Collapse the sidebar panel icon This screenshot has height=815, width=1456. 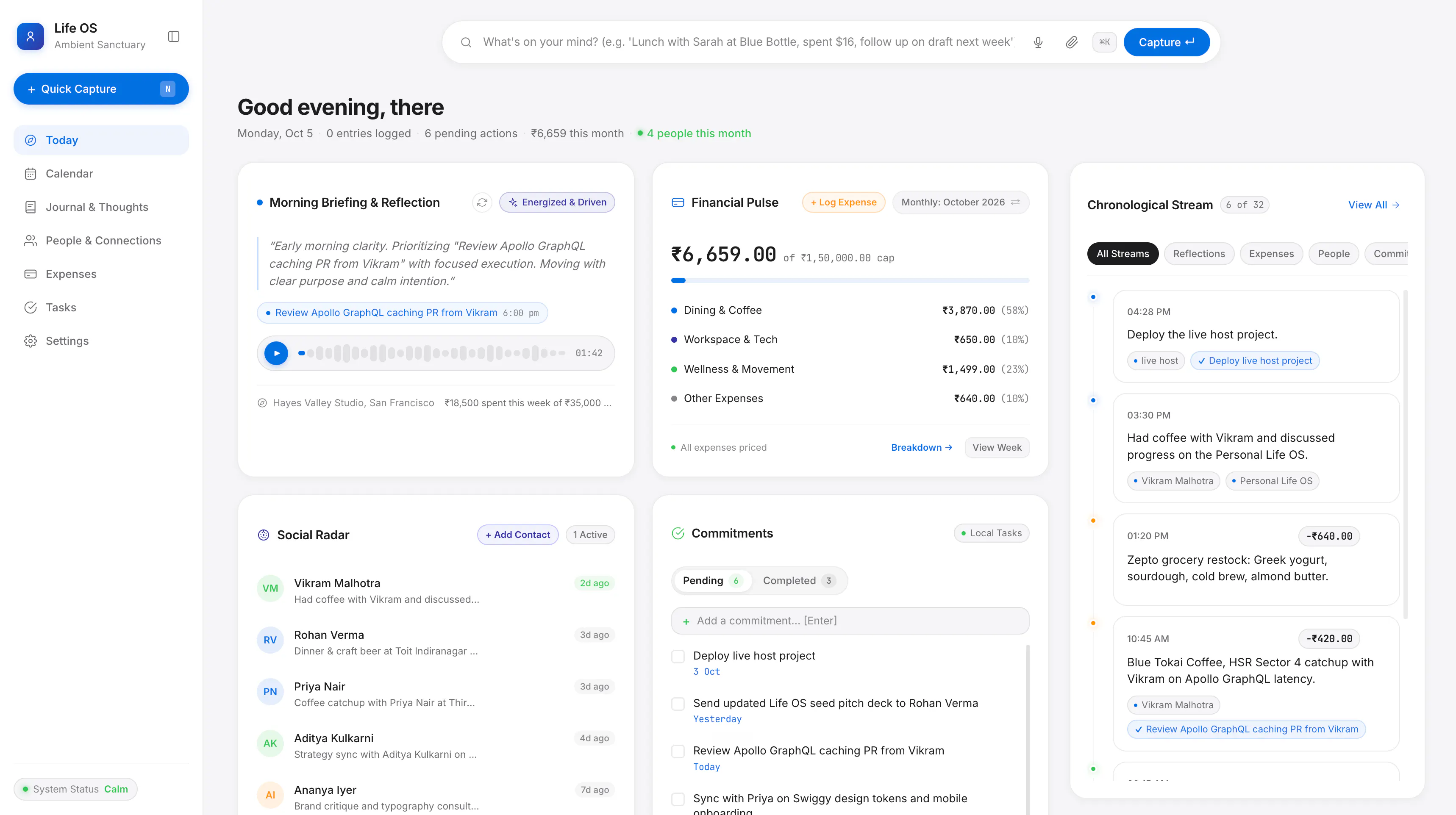[x=173, y=36]
